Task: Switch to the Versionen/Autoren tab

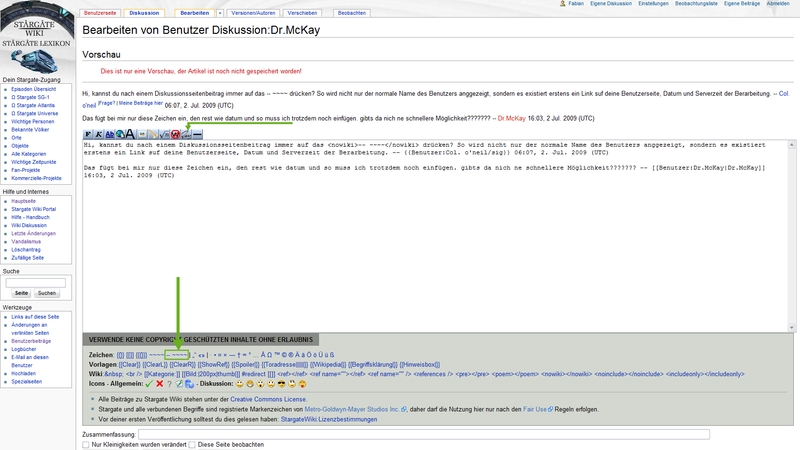Action: (x=254, y=15)
